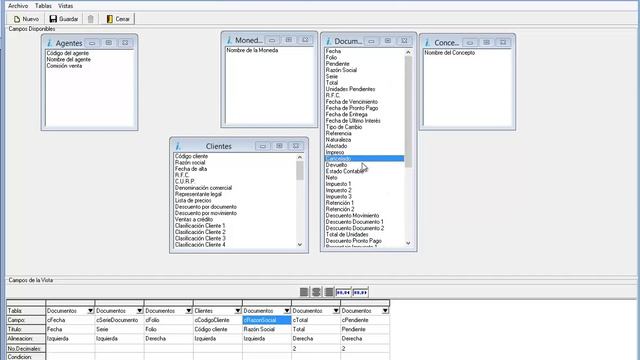Viewport: 640px width, 360px height.
Task: Click the info icon of Agentes window
Action: pos(49,43)
